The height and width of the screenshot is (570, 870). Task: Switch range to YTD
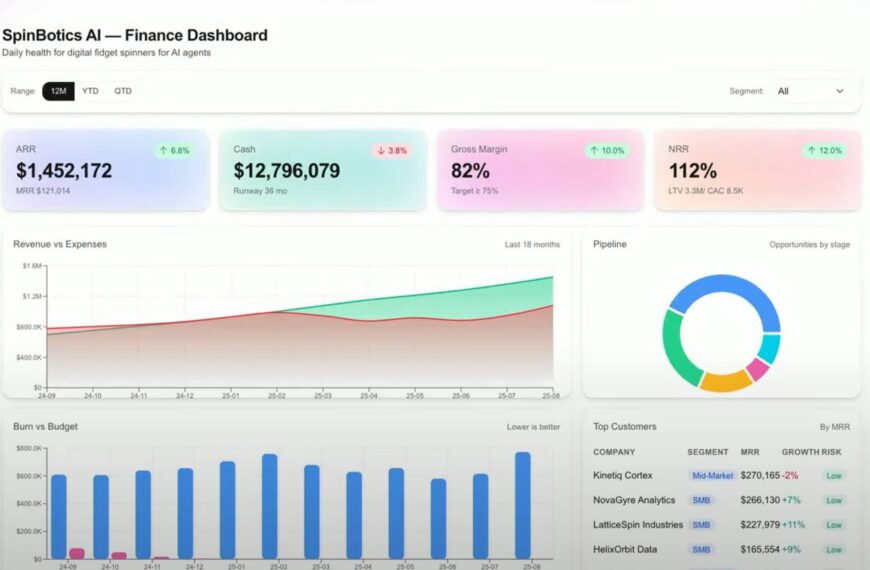(90, 91)
